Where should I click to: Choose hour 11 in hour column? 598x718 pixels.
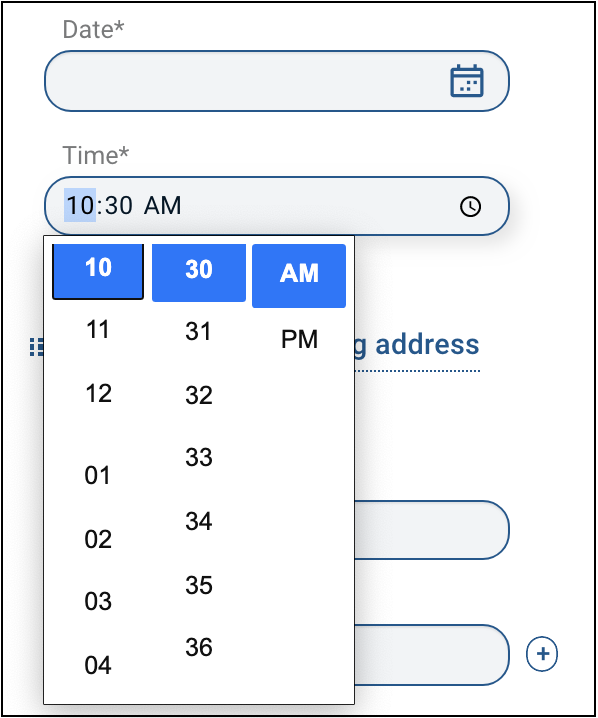[98, 330]
